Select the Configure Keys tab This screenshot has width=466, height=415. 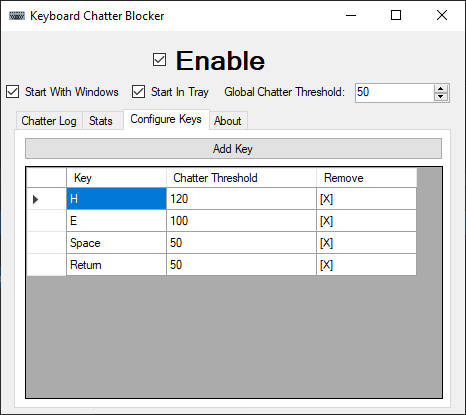click(x=166, y=119)
